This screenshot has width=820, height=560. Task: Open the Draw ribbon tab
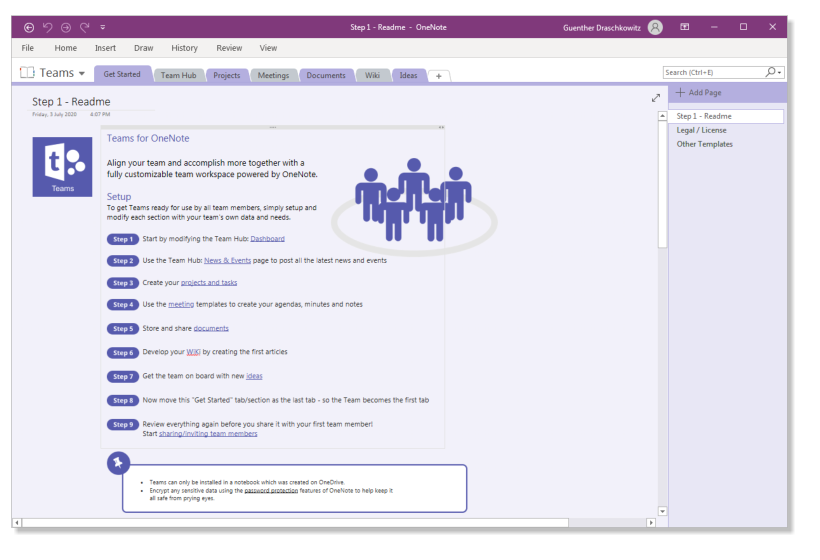143,48
